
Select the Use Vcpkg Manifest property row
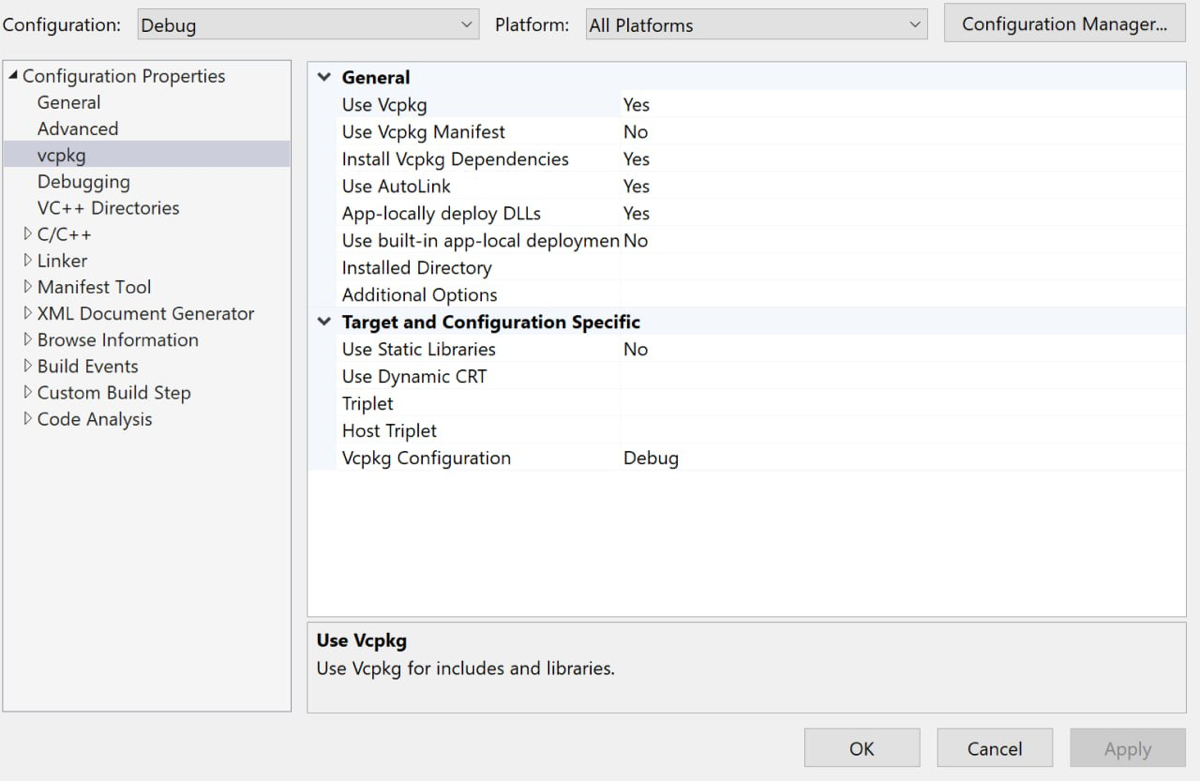pyautogui.click(x=423, y=132)
